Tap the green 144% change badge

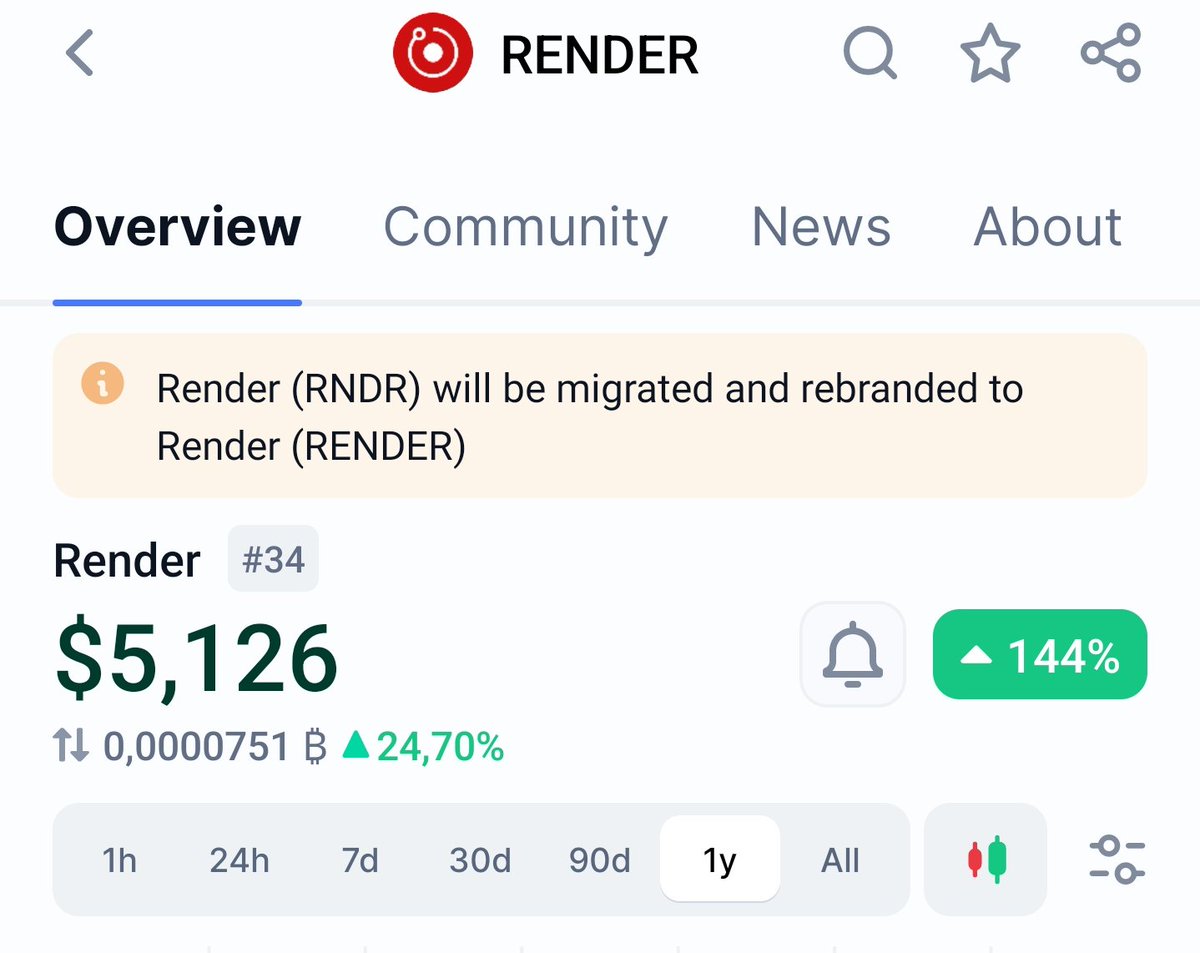(1040, 655)
